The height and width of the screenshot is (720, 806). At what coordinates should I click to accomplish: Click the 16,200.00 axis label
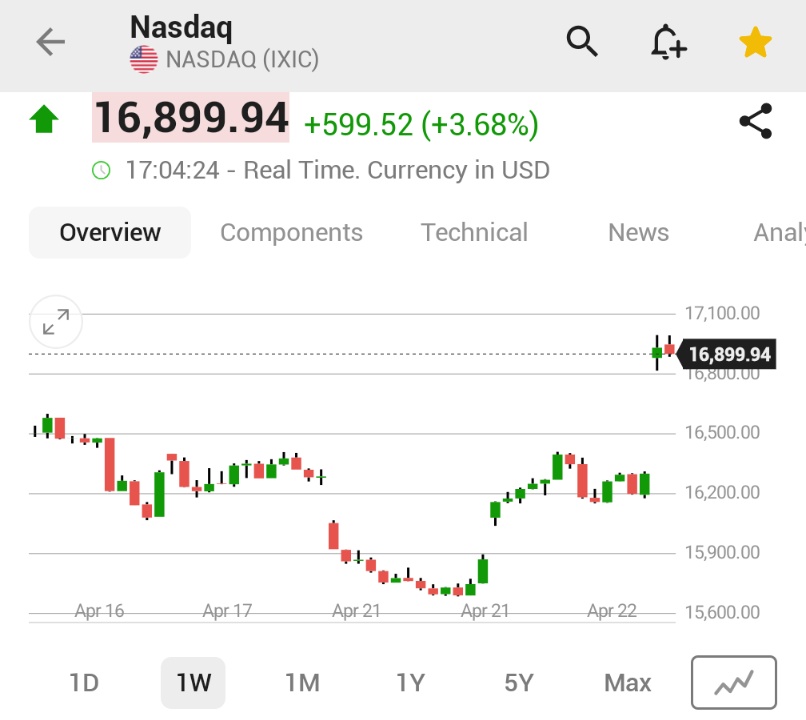722,492
